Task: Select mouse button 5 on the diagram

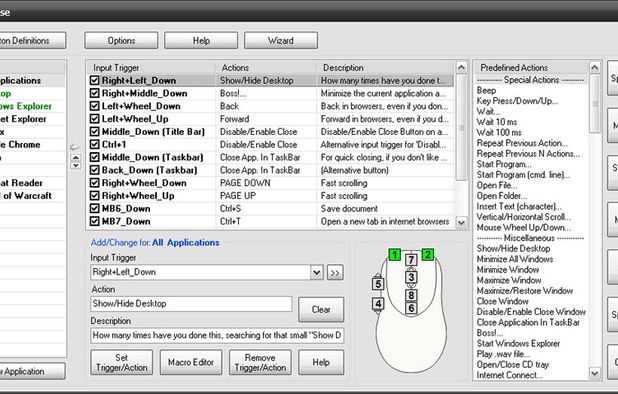Action: pyautogui.click(x=378, y=284)
